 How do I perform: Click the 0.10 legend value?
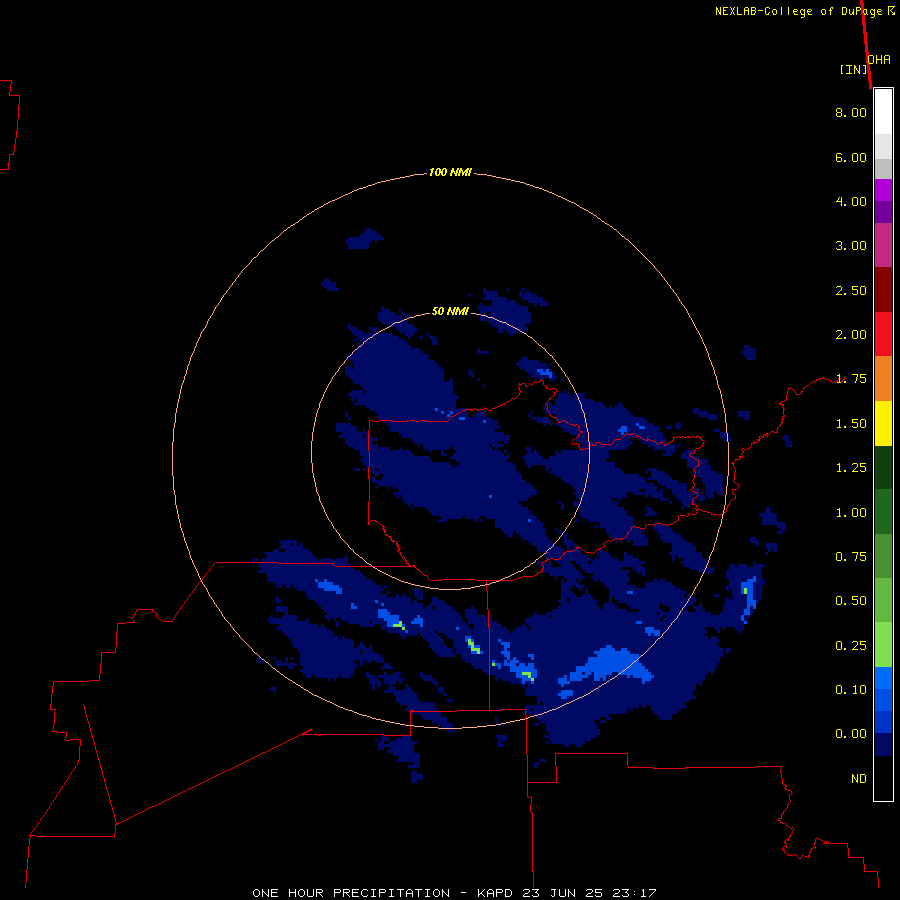(851, 690)
